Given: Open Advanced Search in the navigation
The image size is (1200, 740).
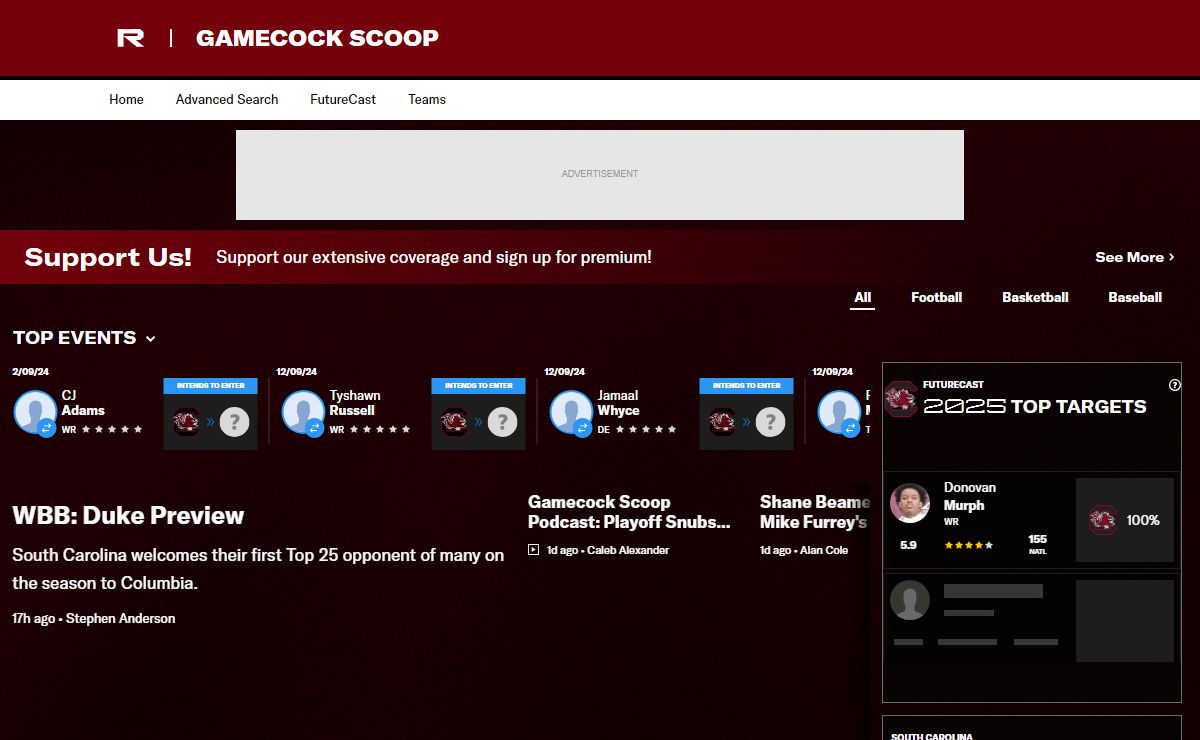Looking at the screenshot, I should pos(227,99).
